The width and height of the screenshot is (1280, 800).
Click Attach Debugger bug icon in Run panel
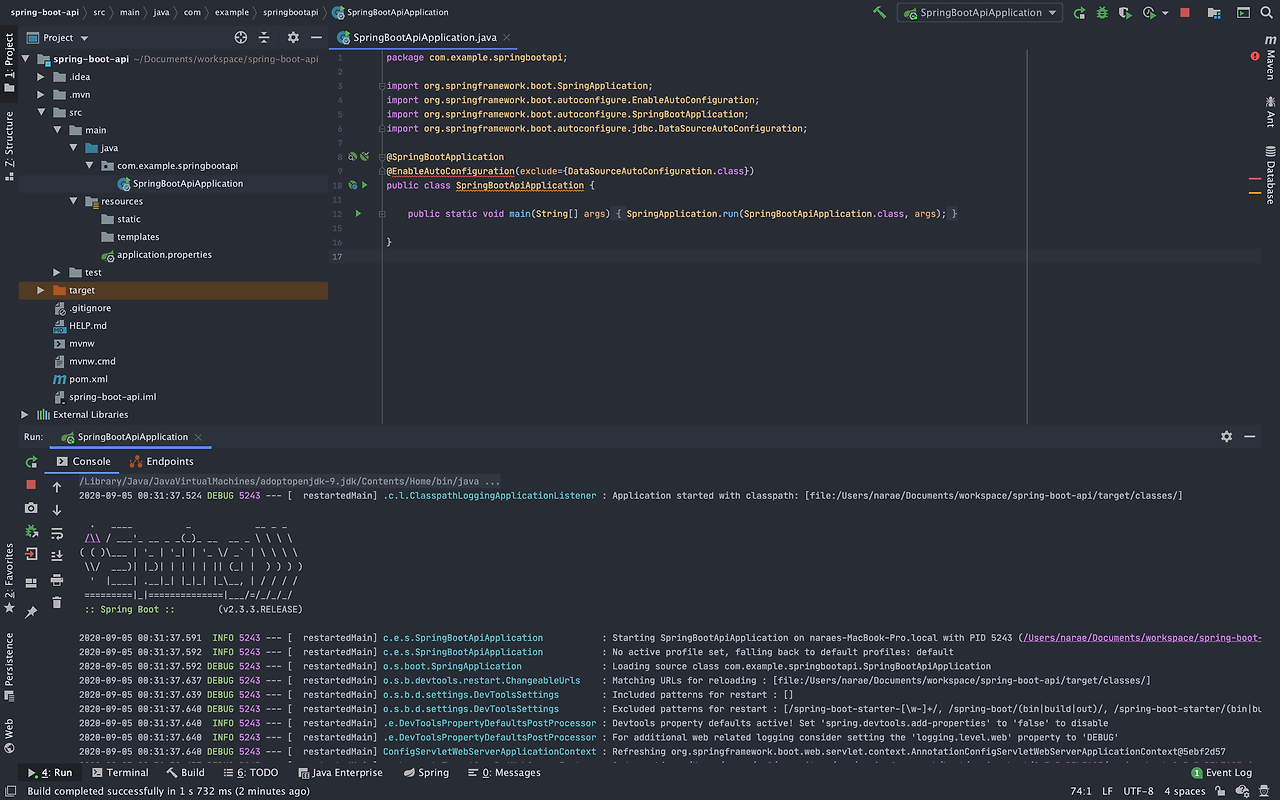click(x=31, y=531)
